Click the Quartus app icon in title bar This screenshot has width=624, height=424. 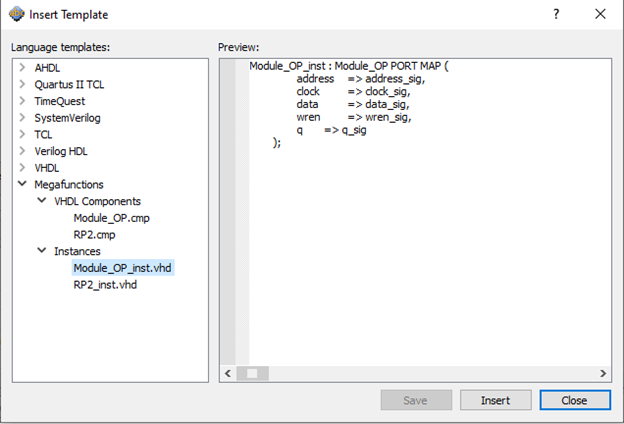pos(17,15)
